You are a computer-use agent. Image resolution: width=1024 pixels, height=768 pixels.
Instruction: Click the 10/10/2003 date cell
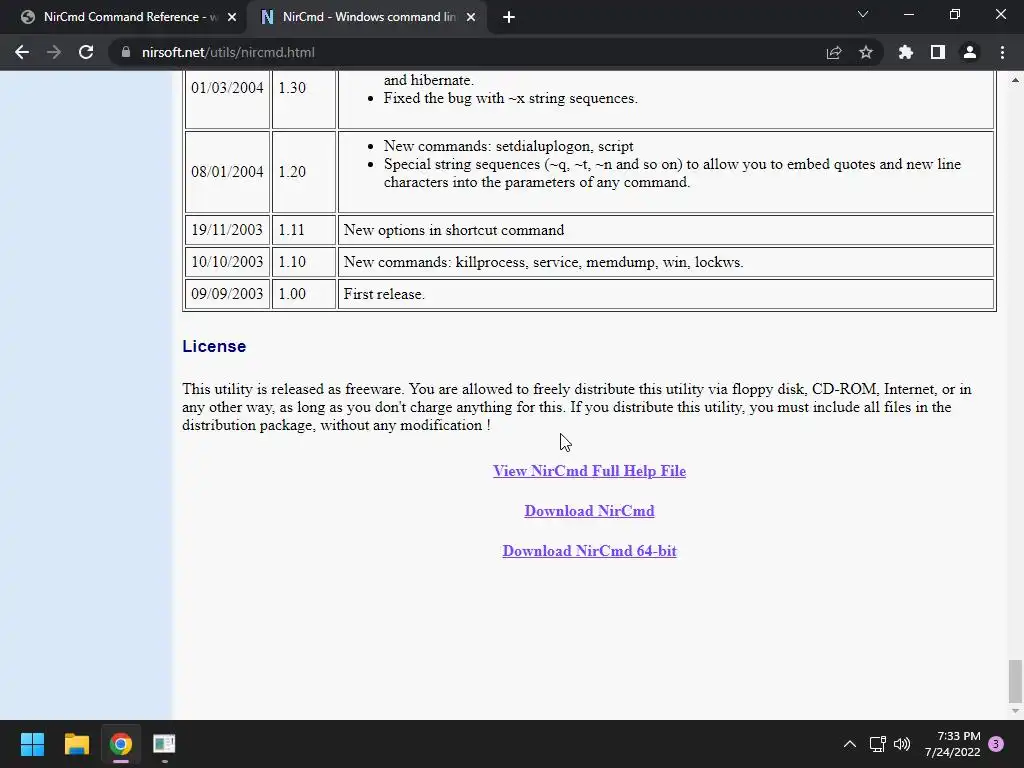227,262
